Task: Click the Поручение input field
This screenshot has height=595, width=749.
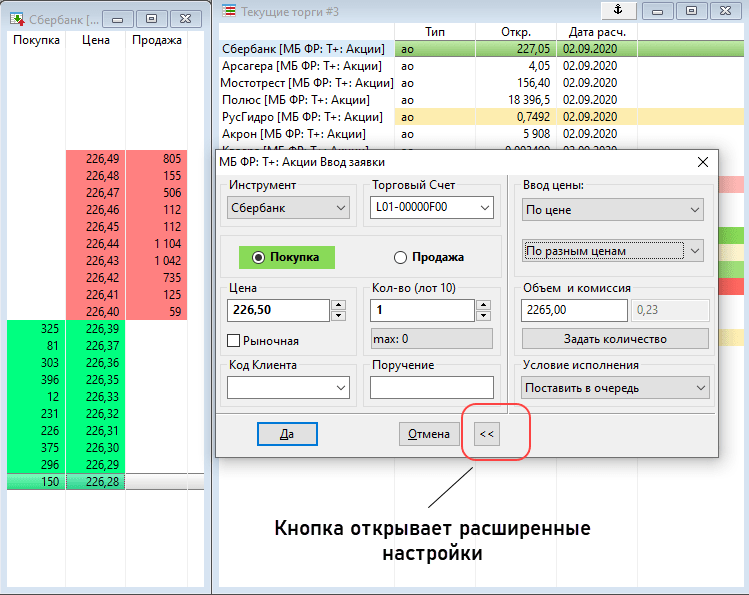Action: tap(432, 387)
